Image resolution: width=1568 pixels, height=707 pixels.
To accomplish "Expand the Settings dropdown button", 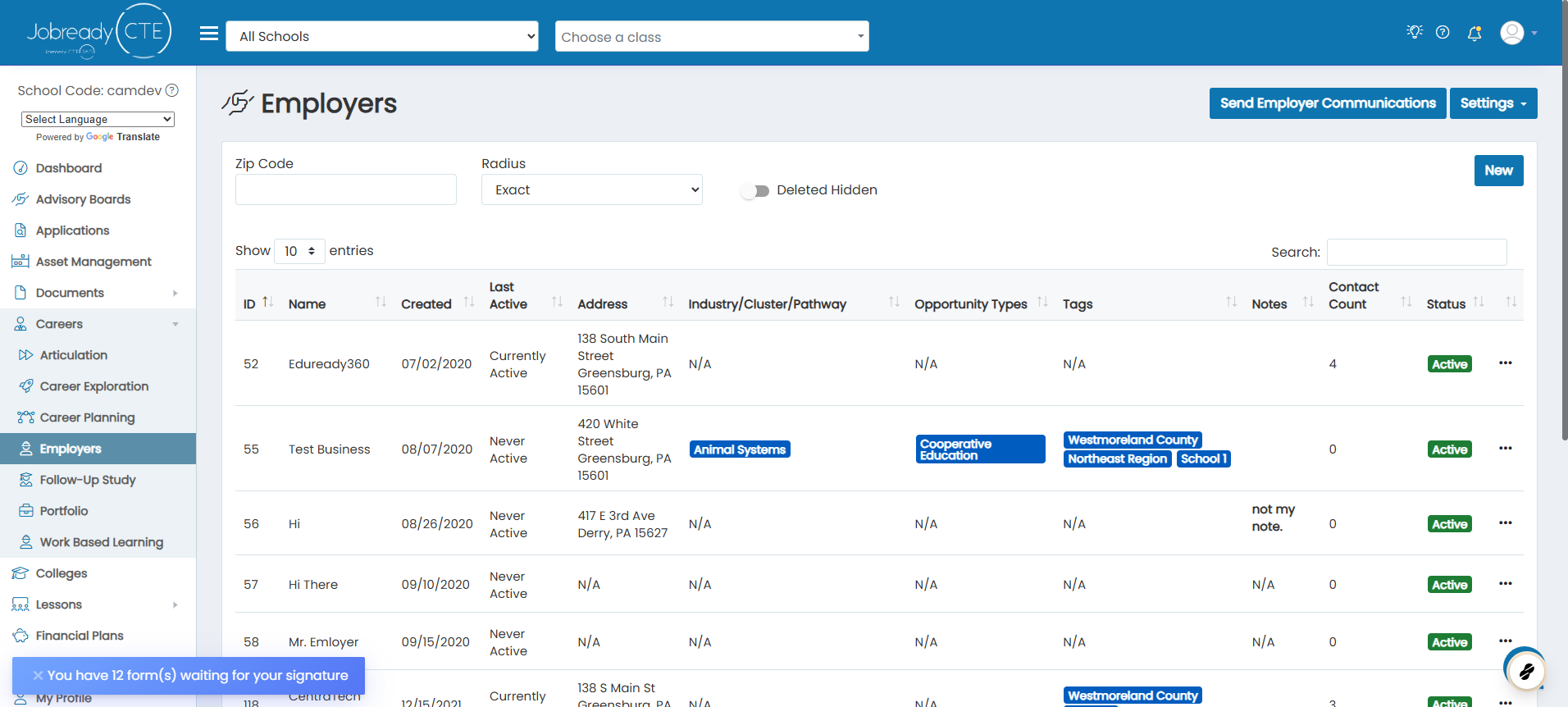I will (x=1493, y=103).
